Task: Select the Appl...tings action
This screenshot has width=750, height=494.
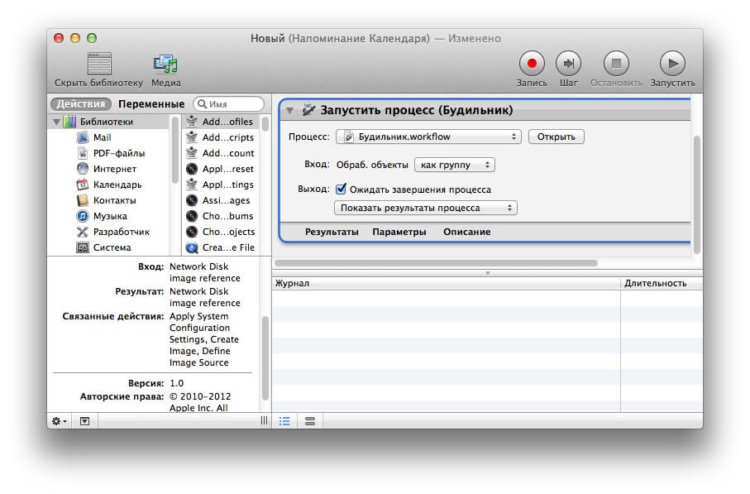Action: coord(221,185)
